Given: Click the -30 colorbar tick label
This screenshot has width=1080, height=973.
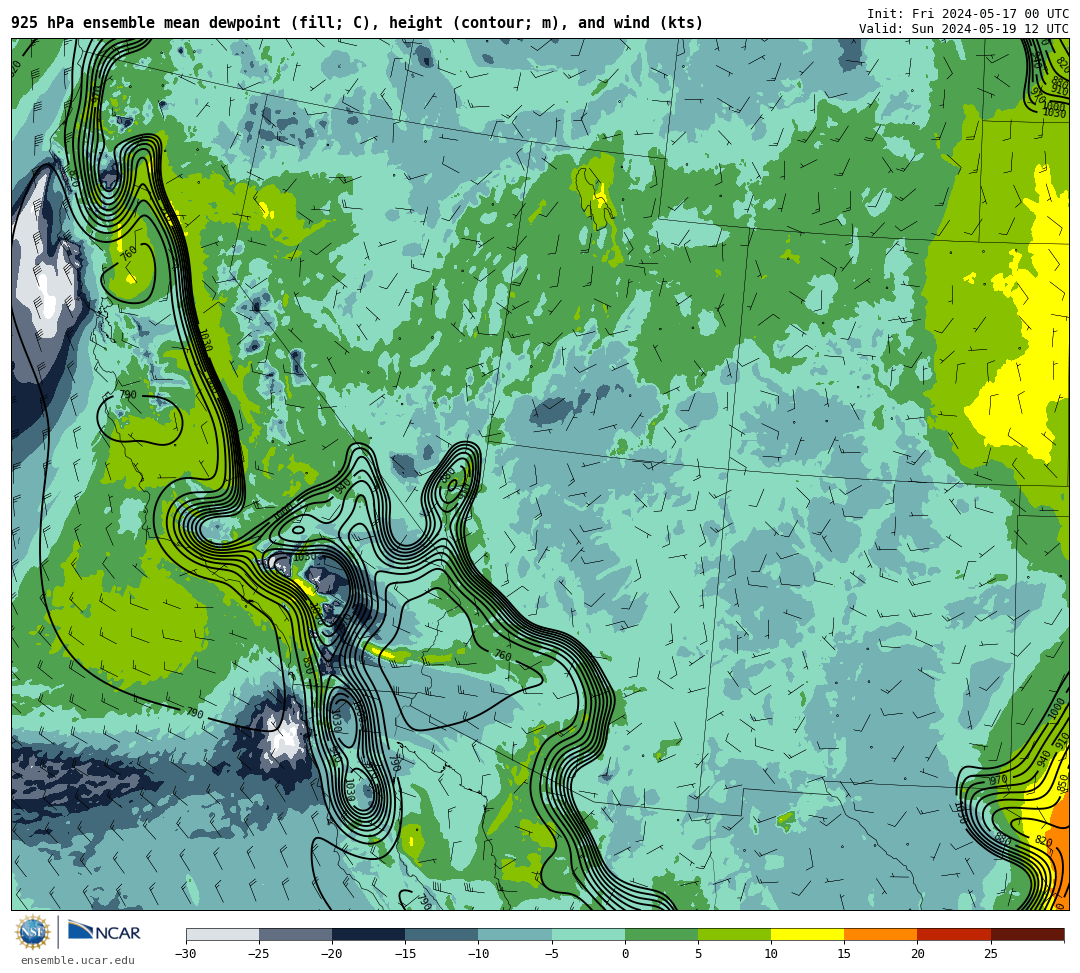Looking at the screenshot, I should pos(186,954).
